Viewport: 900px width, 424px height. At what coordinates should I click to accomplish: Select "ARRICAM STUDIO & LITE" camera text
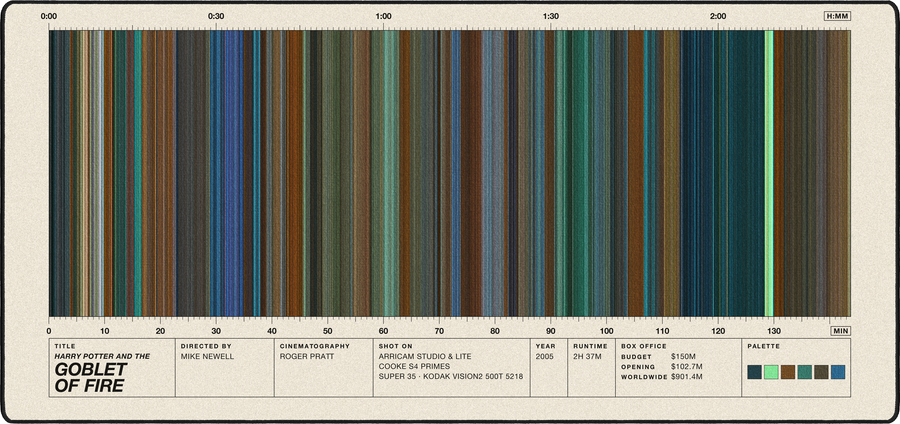pos(425,356)
